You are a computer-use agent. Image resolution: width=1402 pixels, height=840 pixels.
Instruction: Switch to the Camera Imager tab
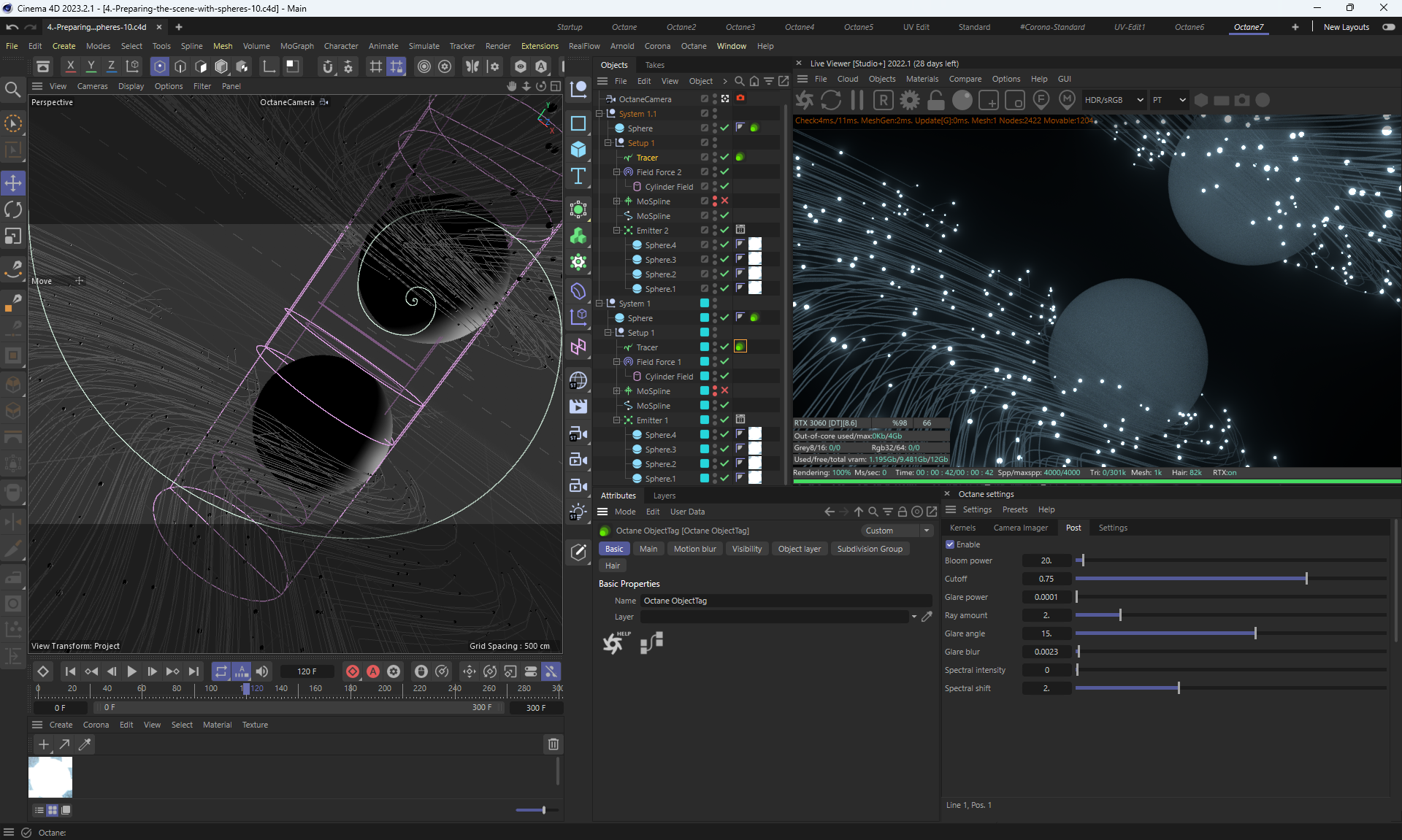(1020, 528)
